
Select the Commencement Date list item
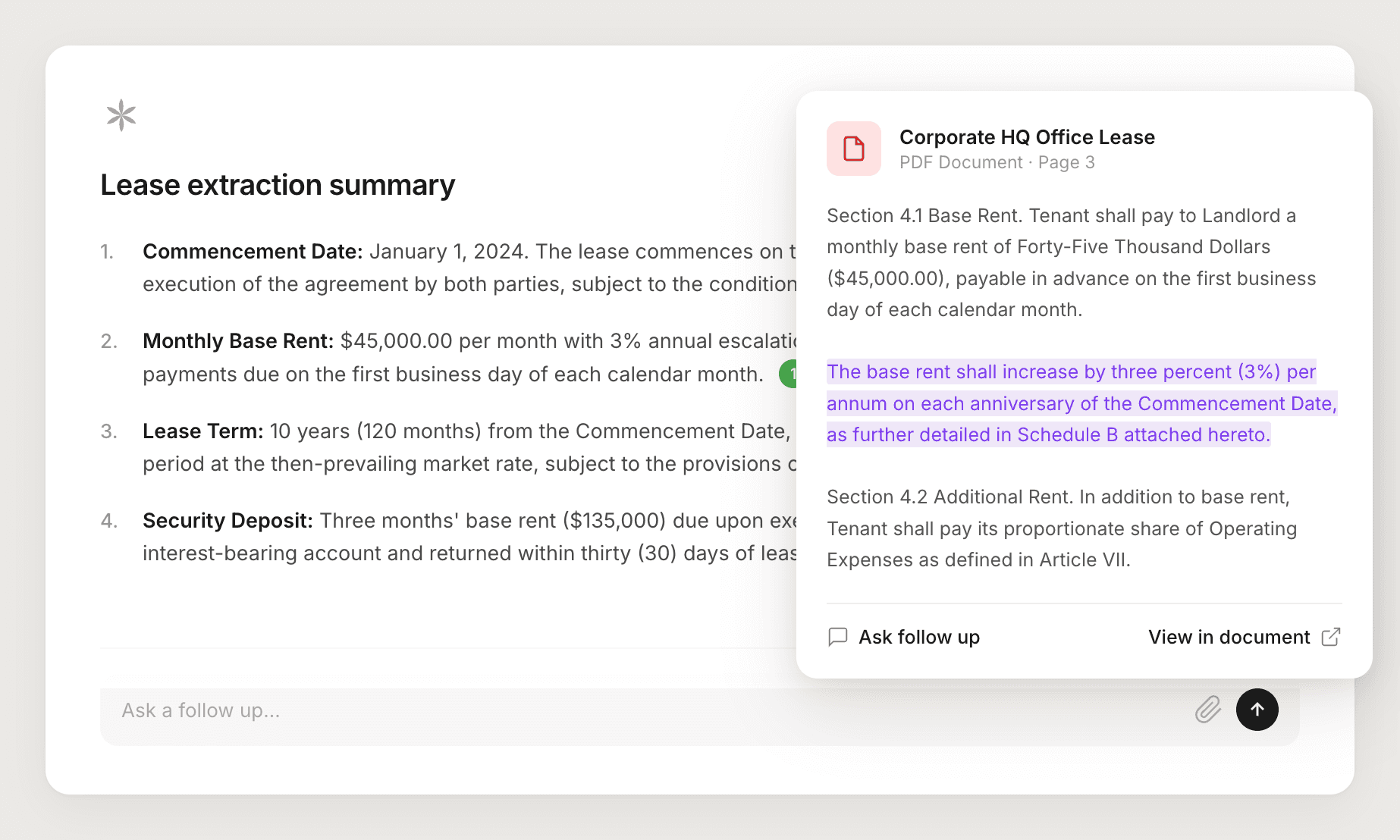(455, 268)
